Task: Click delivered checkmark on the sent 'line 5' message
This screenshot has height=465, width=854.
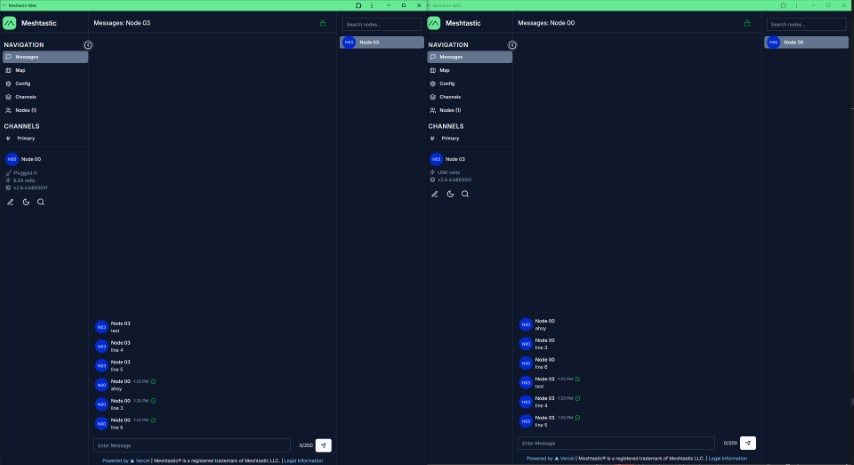Action: [577, 418]
